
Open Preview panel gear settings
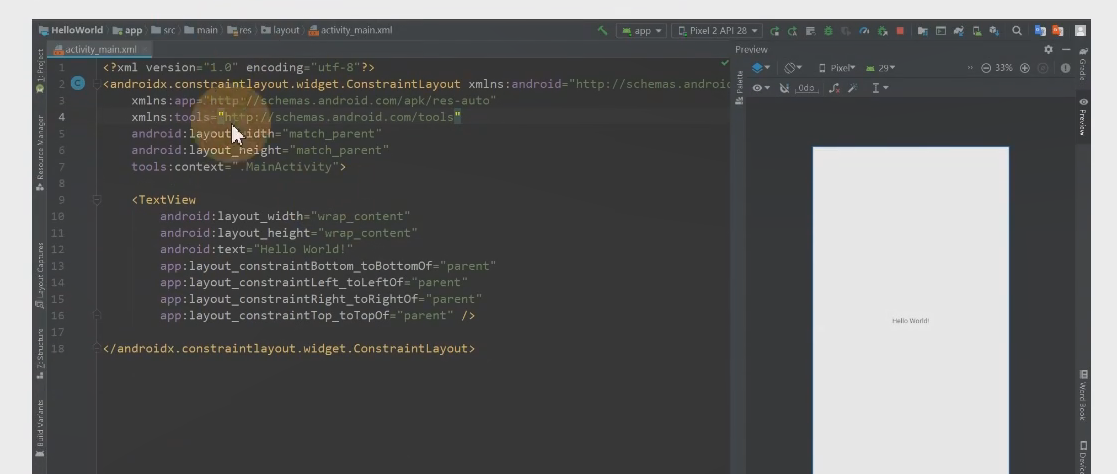coord(1048,49)
